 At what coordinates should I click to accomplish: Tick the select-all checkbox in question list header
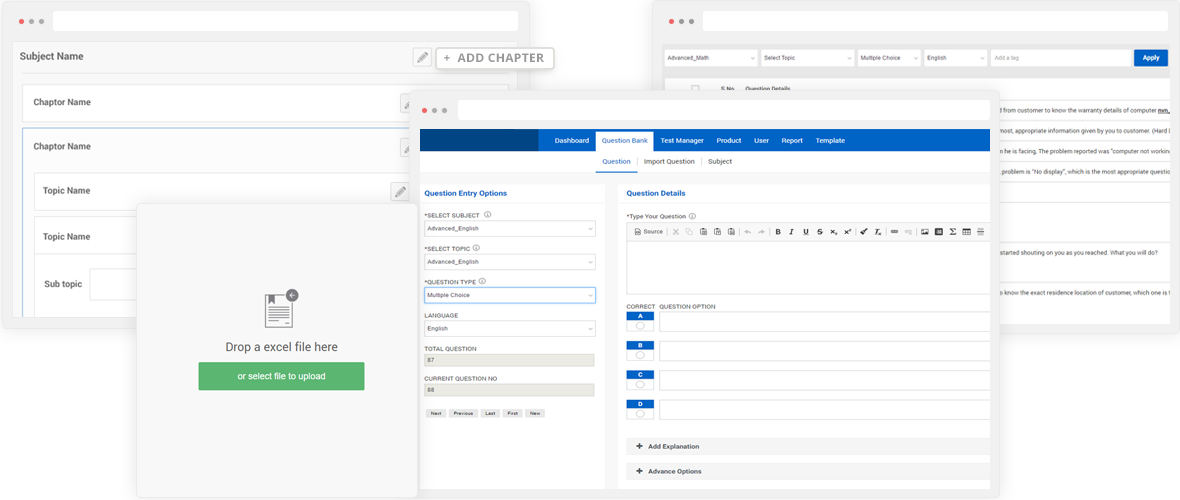click(x=695, y=89)
